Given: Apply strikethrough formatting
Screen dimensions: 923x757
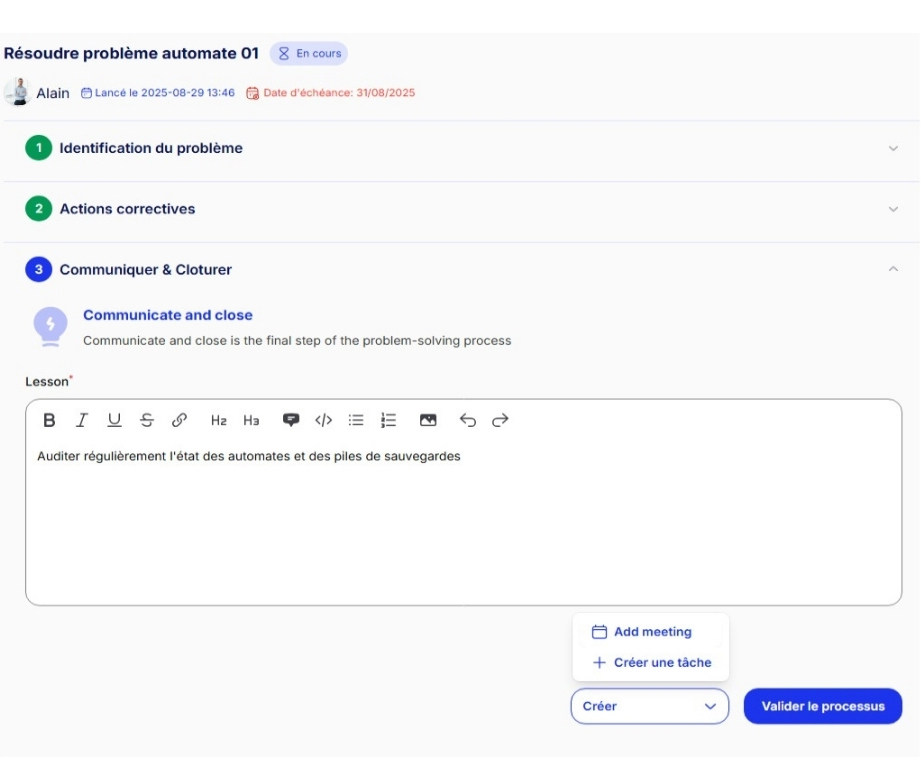Looking at the screenshot, I should pyautogui.click(x=147, y=421).
